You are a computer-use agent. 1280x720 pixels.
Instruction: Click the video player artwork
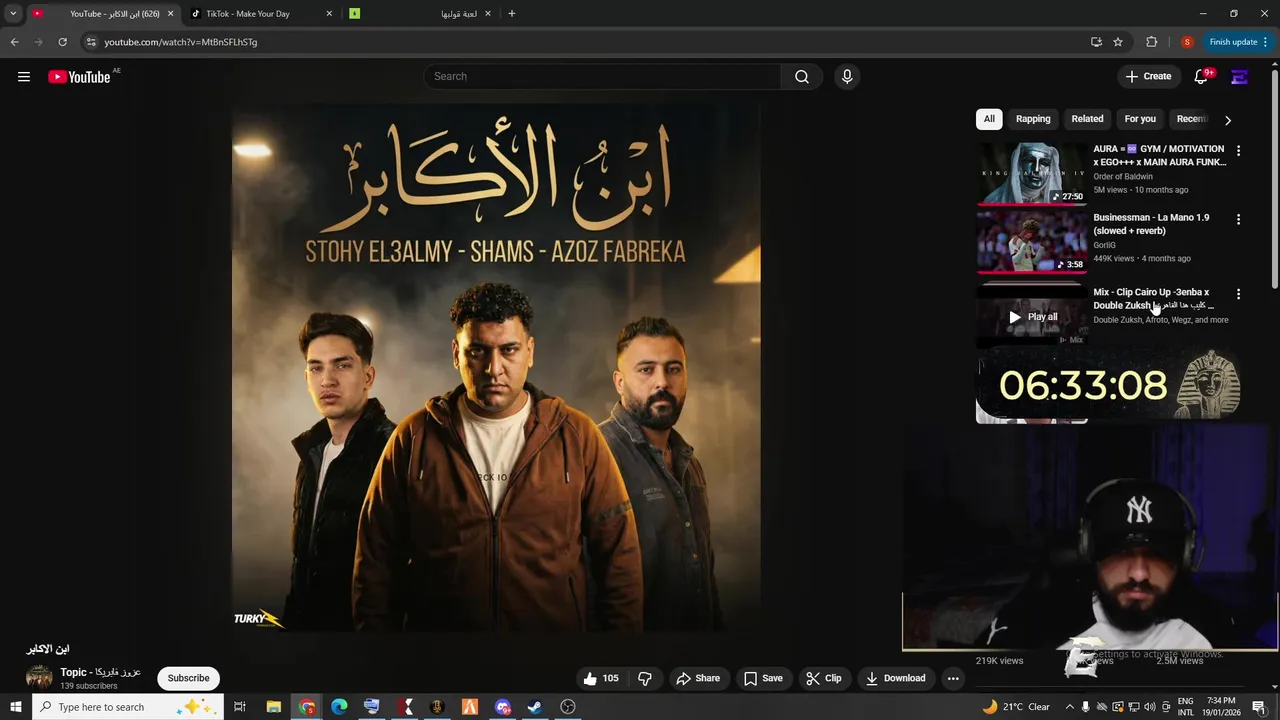coord(496,367)
